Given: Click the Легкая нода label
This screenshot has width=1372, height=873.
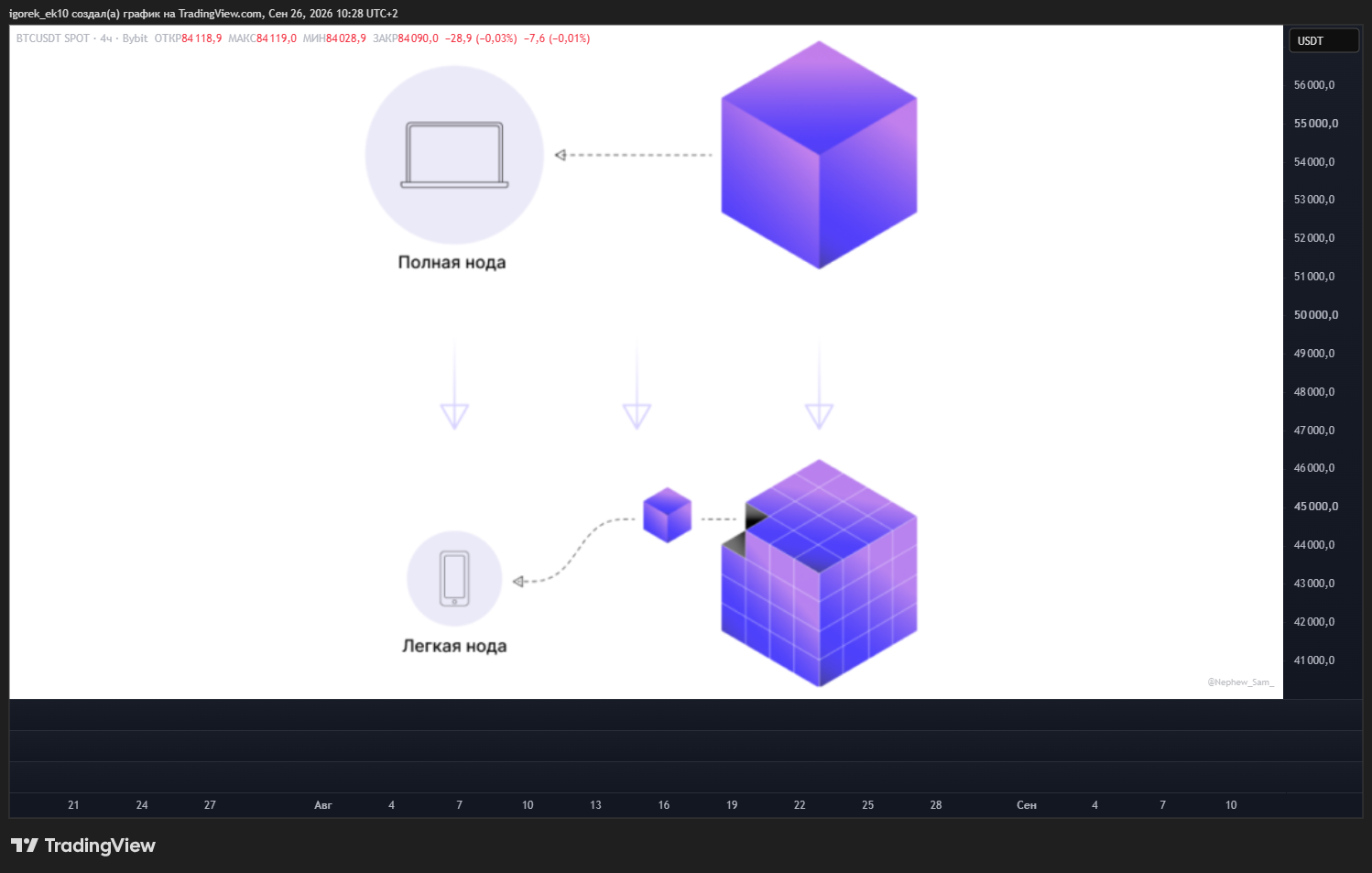Looking at the screenshot, I should point(454,646).
